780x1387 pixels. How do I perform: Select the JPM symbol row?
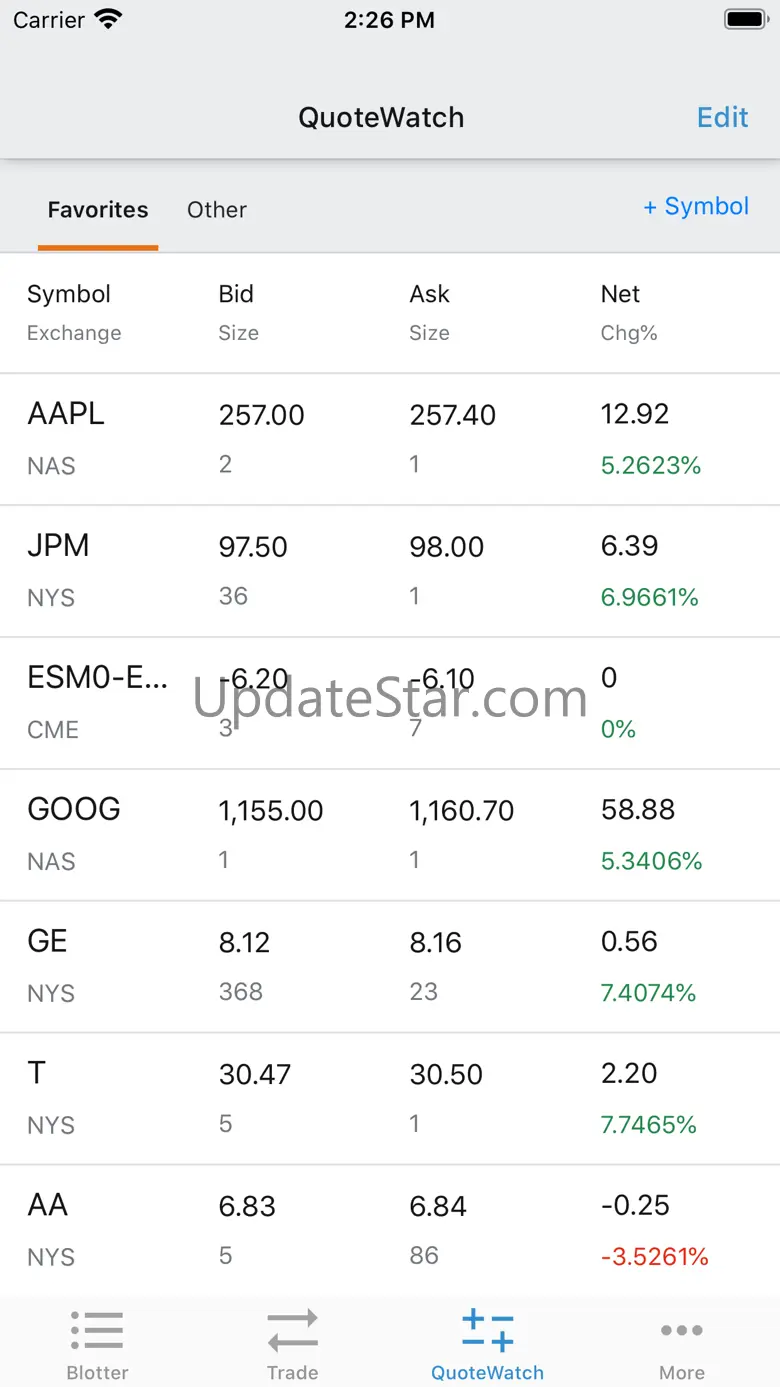coord(390,571)
